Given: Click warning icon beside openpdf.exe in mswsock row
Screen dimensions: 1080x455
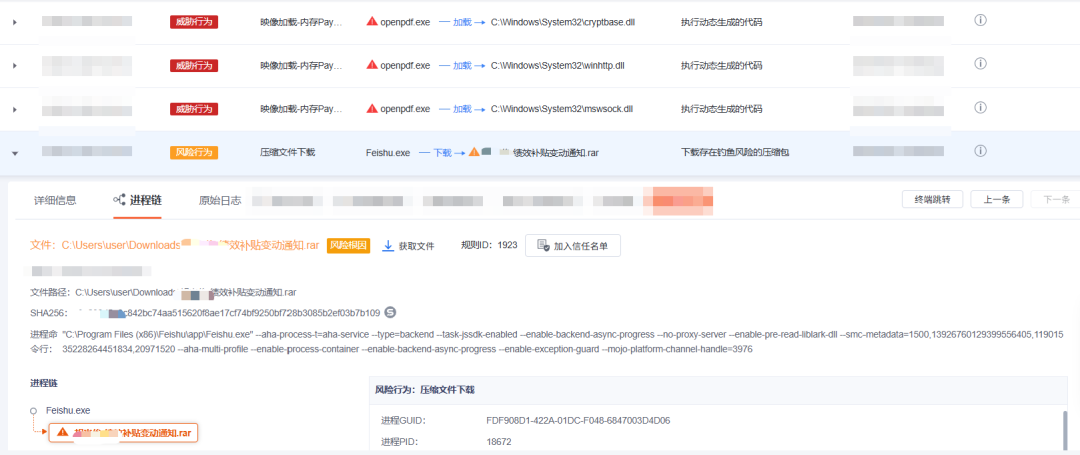Looking at the screenshot, I should 372,108.
